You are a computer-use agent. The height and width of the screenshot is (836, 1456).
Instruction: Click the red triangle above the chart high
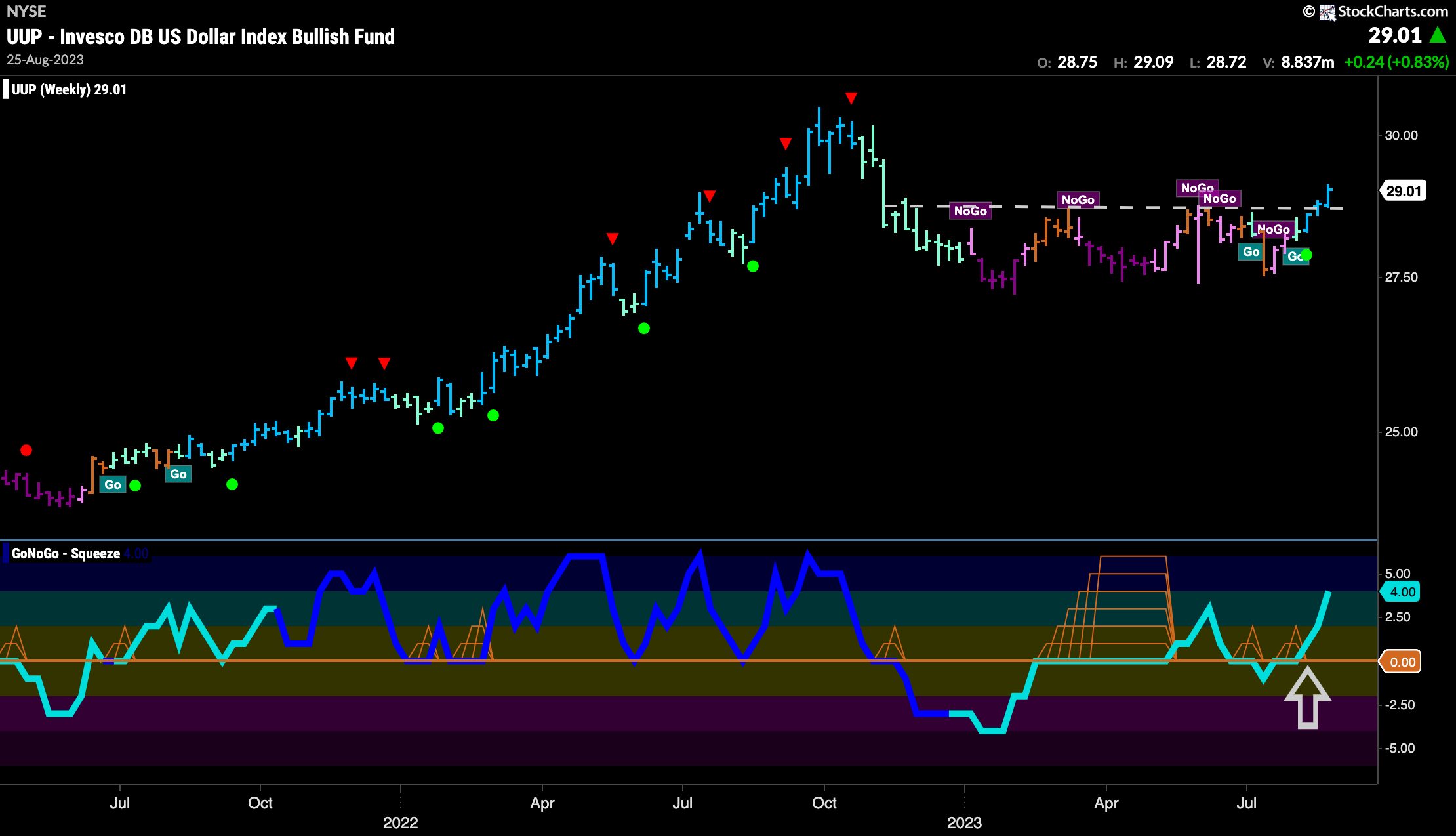coord(851,98)
